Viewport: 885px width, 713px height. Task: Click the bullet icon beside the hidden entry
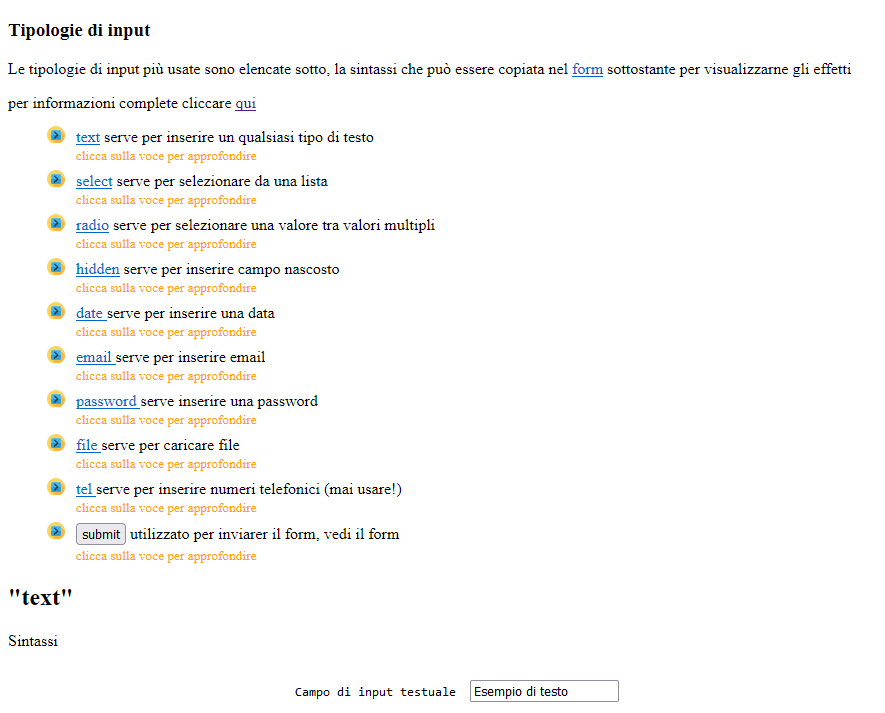click(56, 267)
